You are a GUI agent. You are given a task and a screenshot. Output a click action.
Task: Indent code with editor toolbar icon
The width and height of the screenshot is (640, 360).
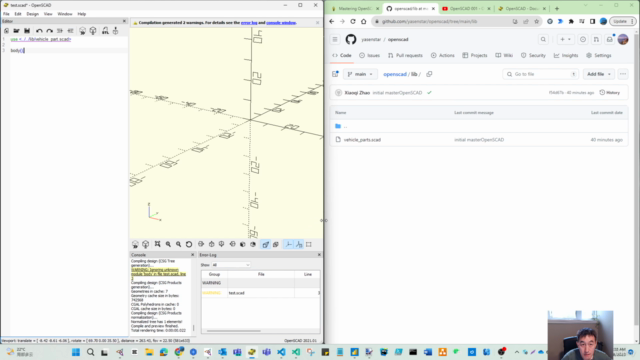pos(60,31)
